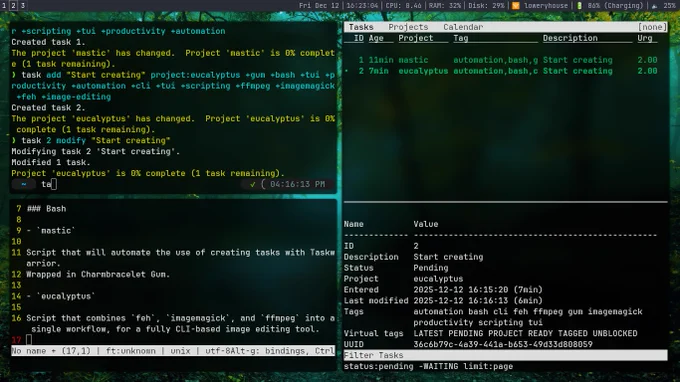Click the 'task 2 modify "Start creating"' command line

coord(95,140)
